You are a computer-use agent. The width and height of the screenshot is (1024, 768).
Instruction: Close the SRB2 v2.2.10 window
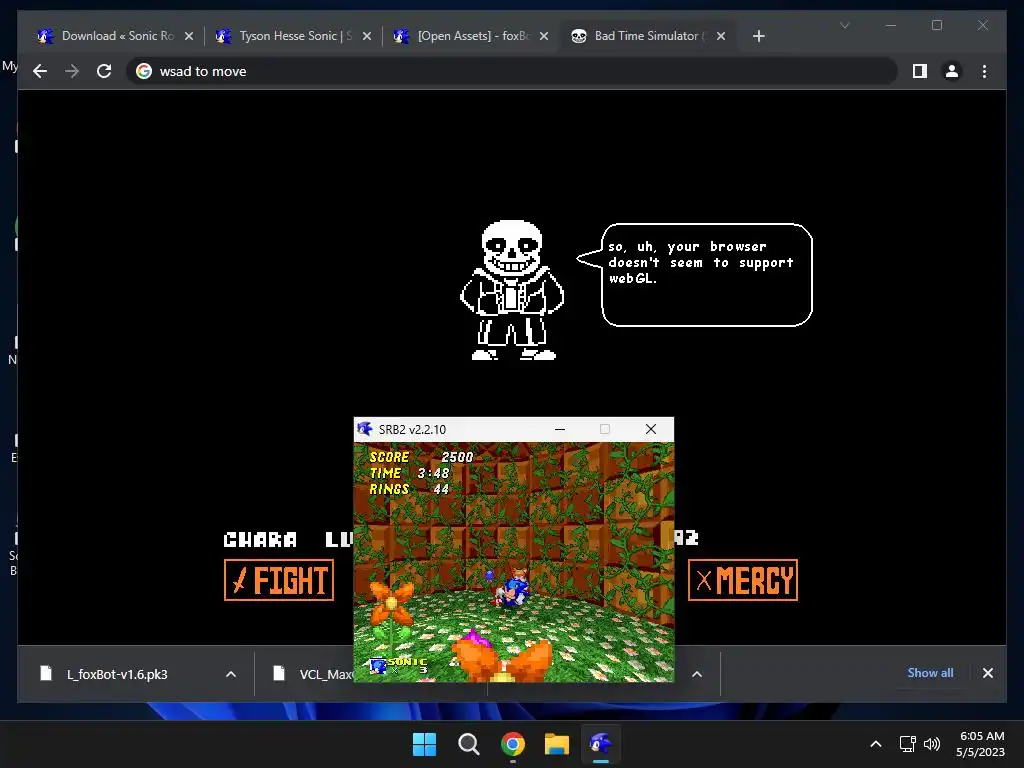click(650, 429)
